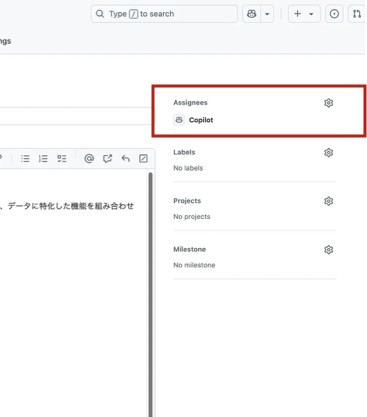Click the plus create new button
This screenshot has width=367, height=417.
pyautogui.click(x=297, y=14)
